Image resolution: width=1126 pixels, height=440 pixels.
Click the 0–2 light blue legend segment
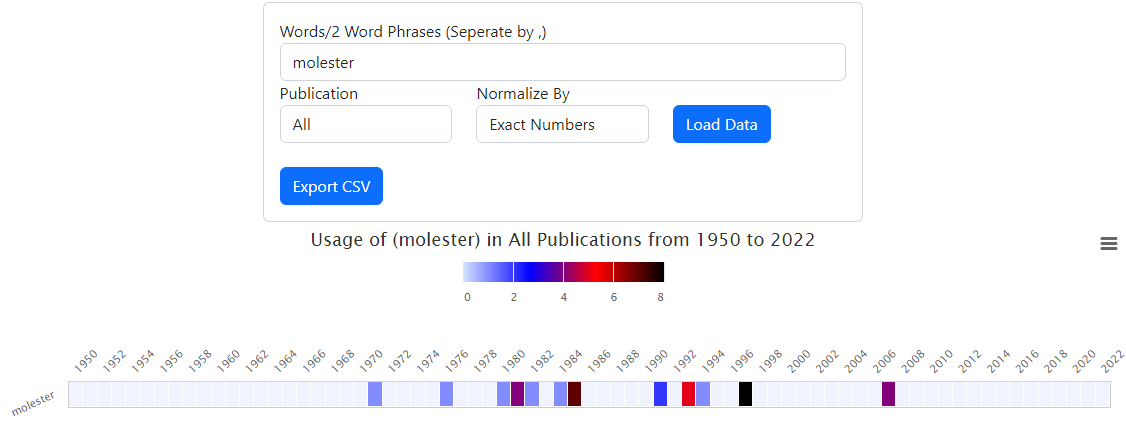pos(488,272)
